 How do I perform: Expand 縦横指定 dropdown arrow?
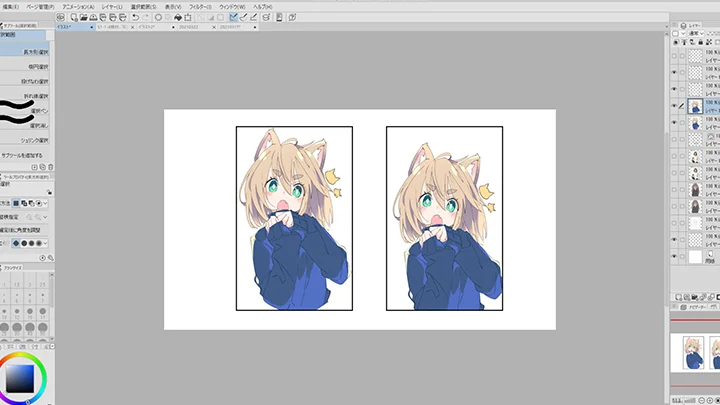(x=45, y=217)
